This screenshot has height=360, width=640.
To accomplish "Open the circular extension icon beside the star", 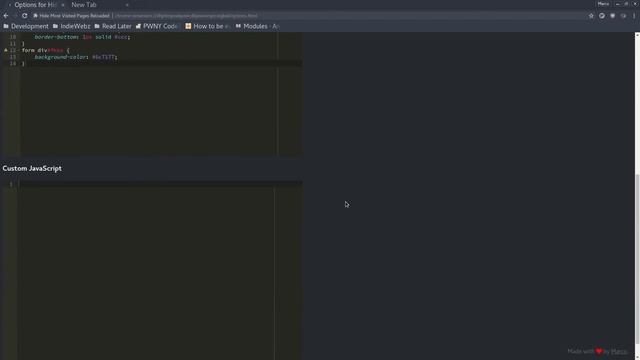I will [602, 16].
